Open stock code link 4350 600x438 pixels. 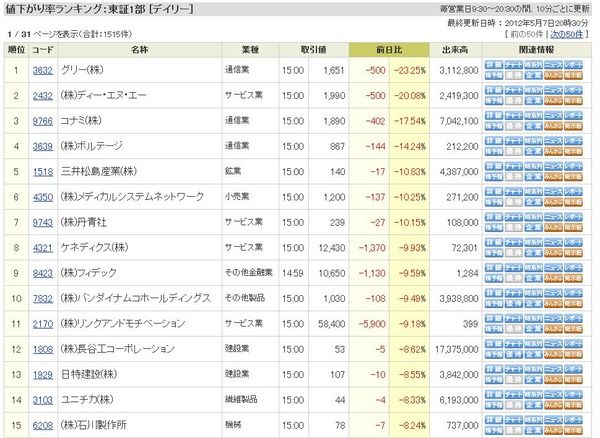coord(43,197)
